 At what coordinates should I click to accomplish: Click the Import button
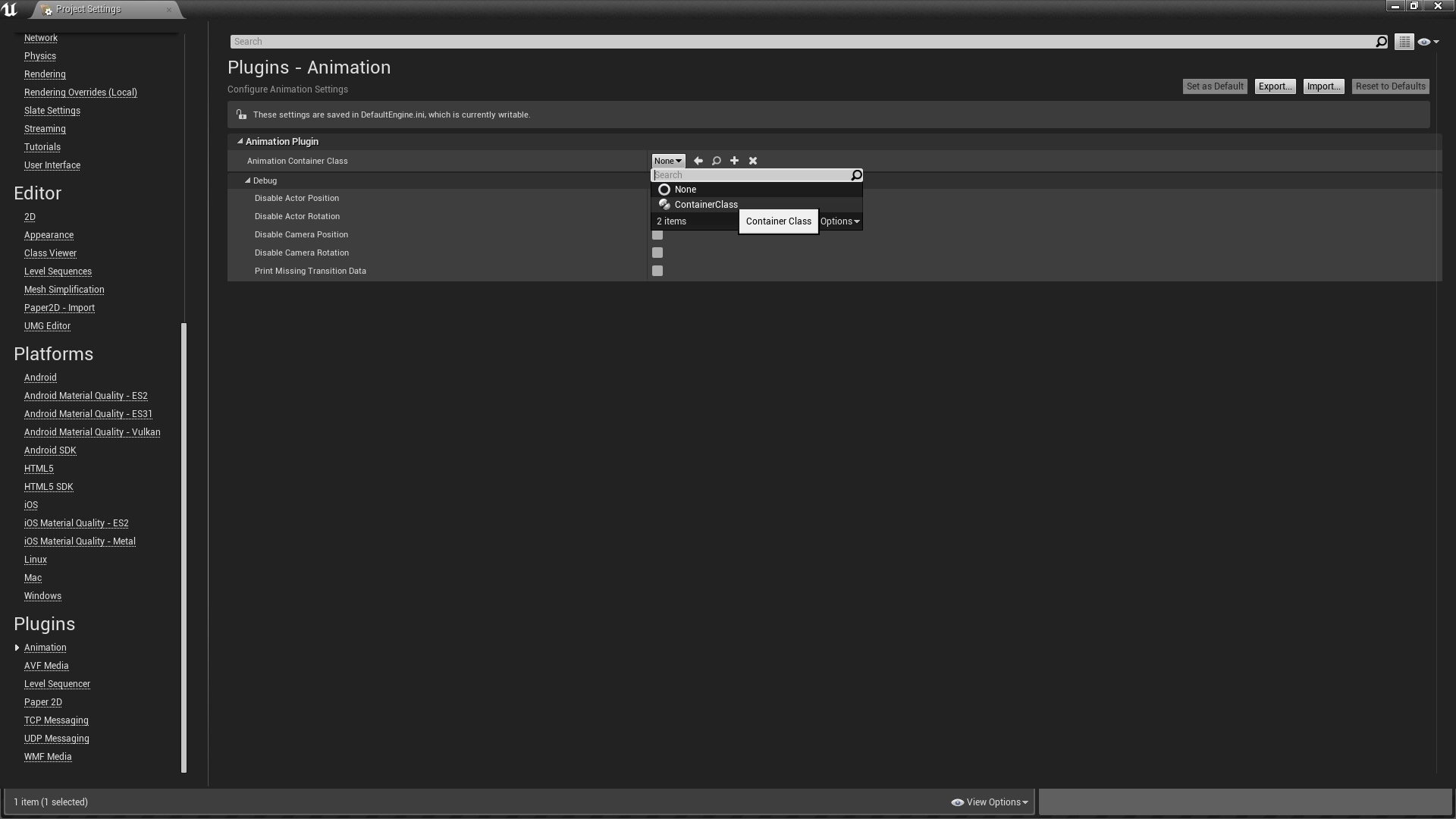point(1323,86)
